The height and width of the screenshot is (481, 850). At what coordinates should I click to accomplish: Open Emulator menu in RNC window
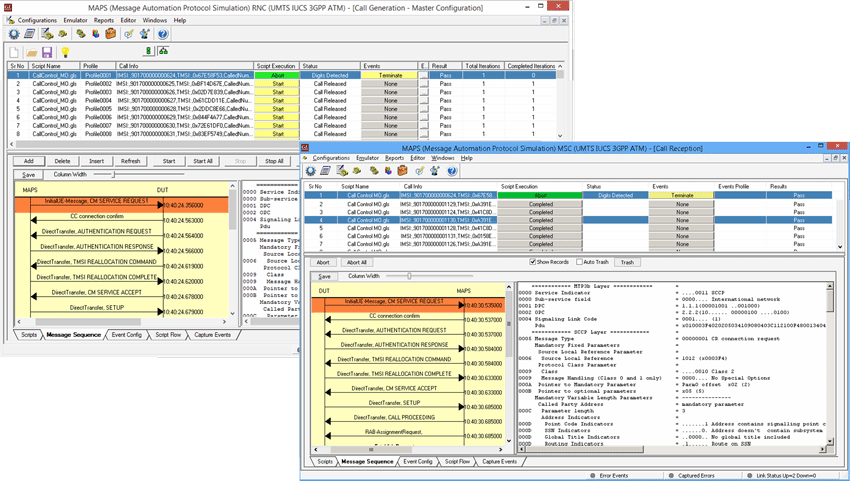[x=75, y=20]
